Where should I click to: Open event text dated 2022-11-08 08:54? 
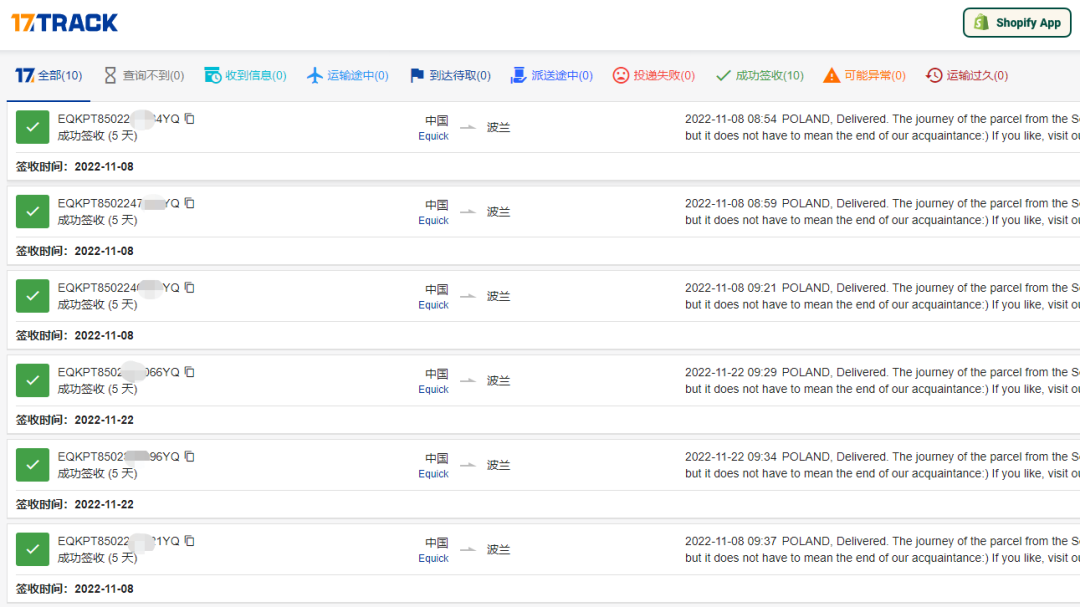click(x=882, y=127)
